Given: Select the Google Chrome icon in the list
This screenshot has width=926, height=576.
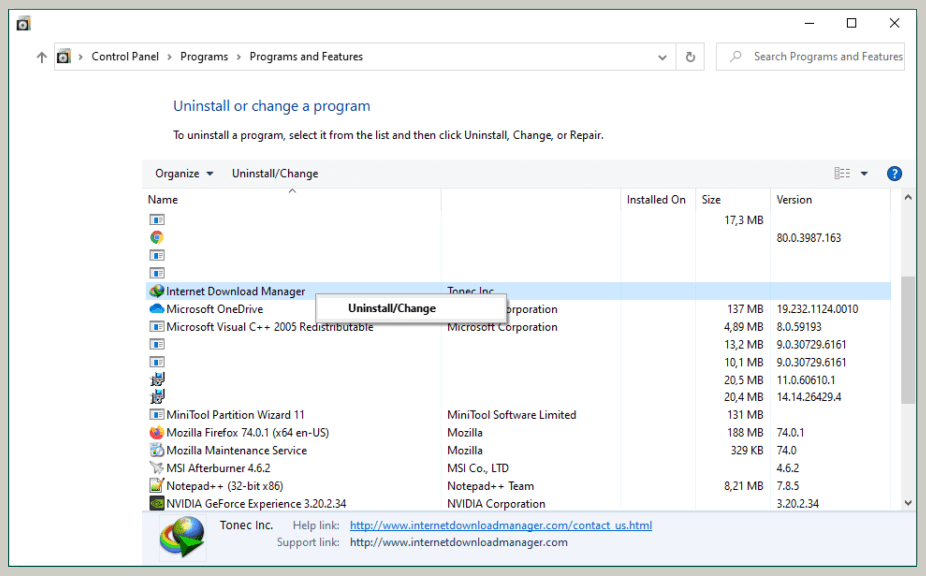Looking at the screenshot, I should [157, 237].
